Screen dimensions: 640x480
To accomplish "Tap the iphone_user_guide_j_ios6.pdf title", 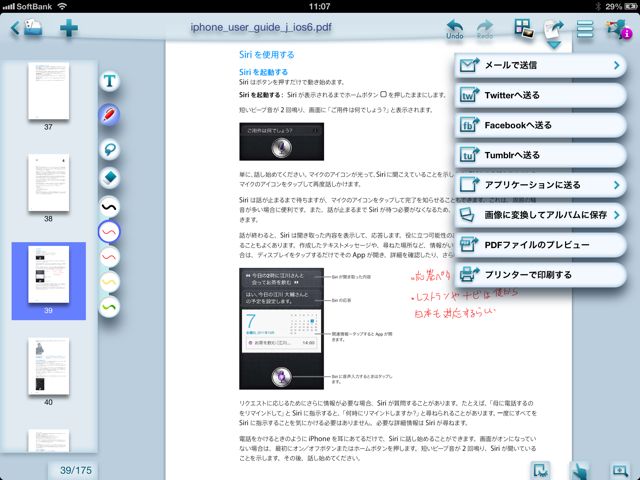I will (261, 27).
